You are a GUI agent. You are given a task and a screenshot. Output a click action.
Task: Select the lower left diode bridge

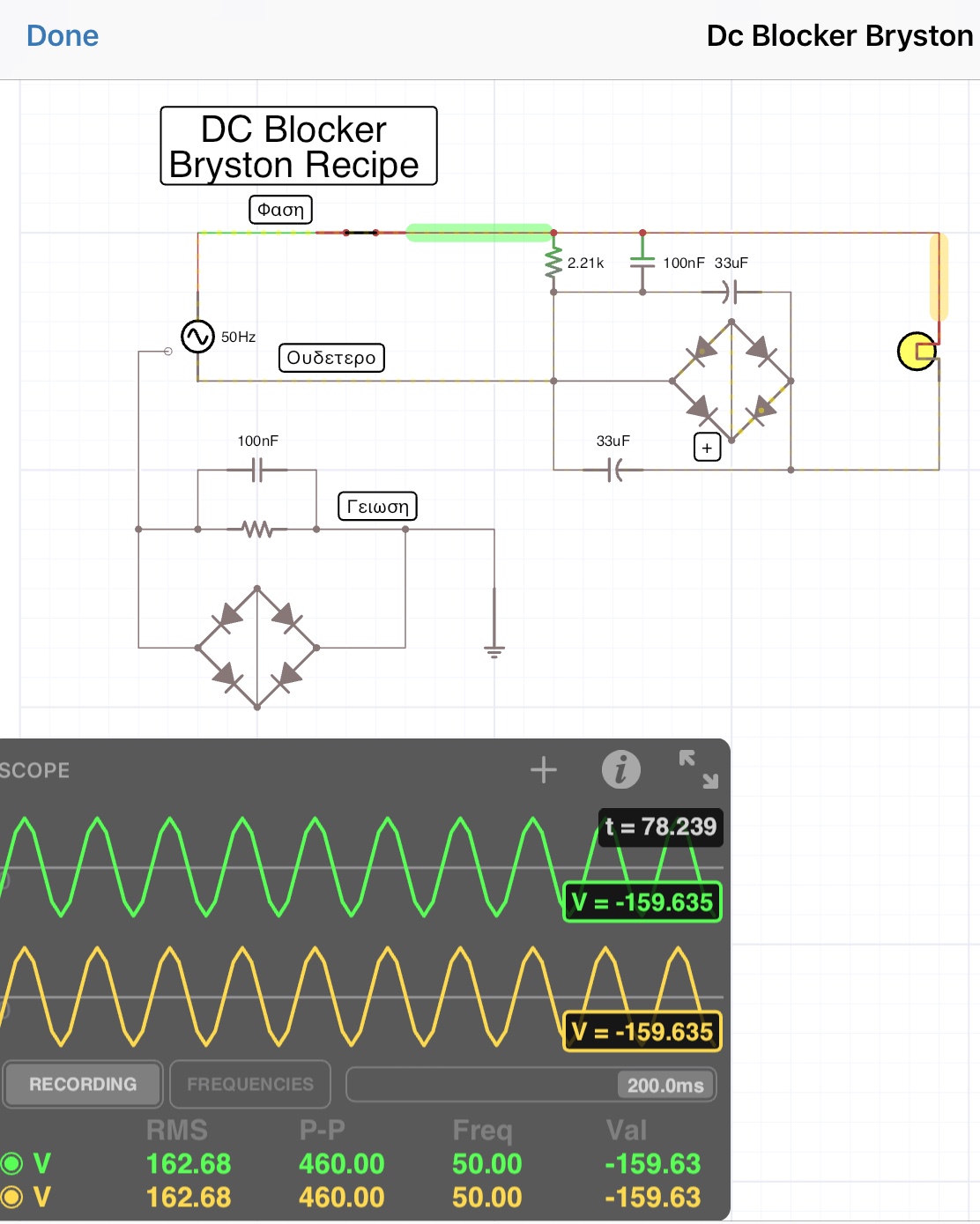coord(256,648)
